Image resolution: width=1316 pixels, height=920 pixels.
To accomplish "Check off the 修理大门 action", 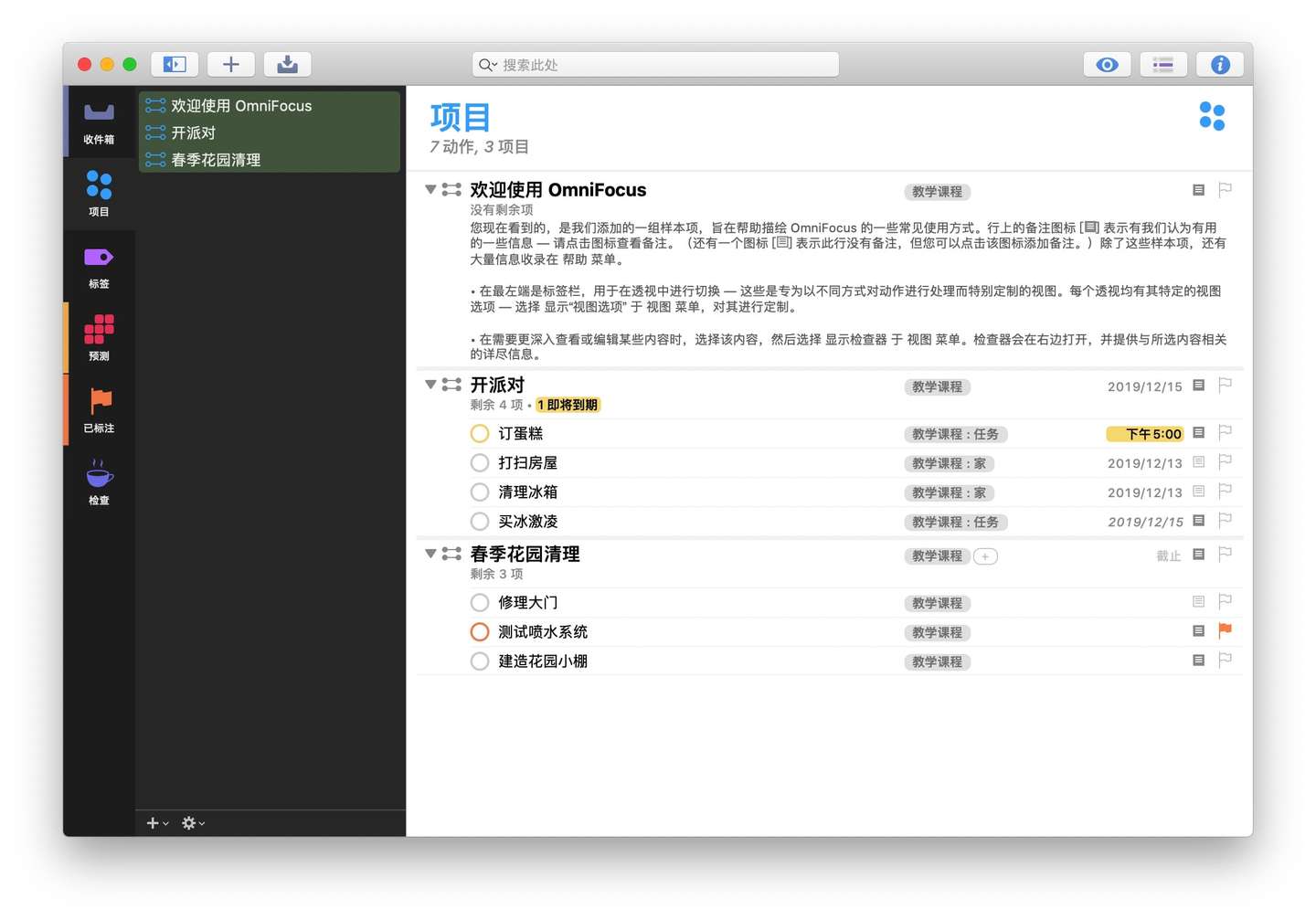I will [480, 602].
